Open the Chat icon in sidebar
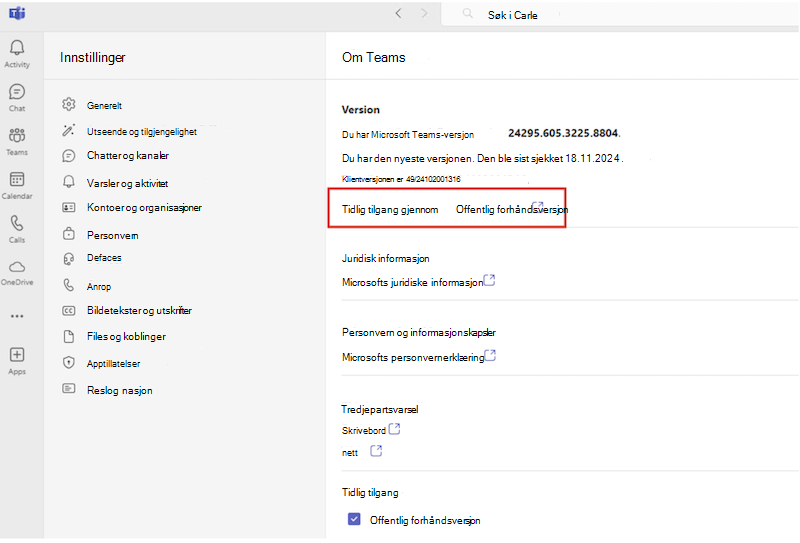The height and width of the screenshot is (543, 800). [17, 92]
